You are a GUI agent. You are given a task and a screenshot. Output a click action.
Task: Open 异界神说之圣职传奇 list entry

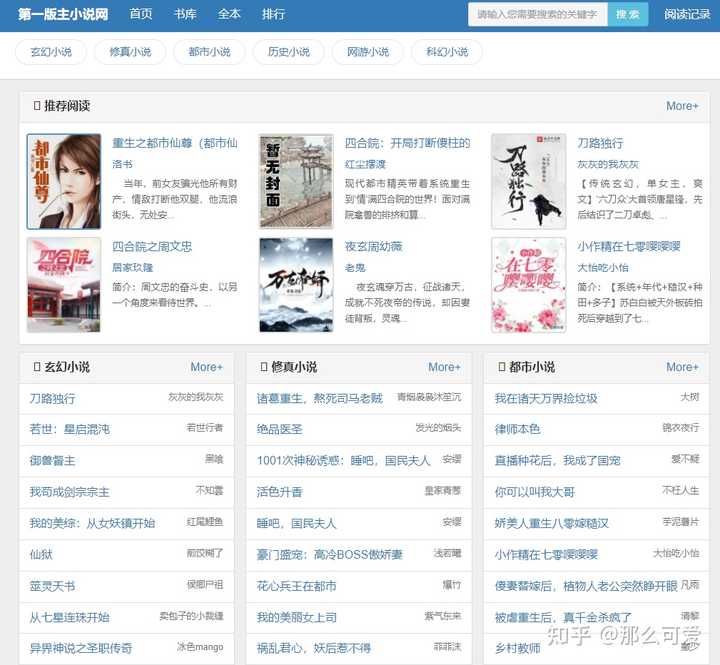(x=81, y=648)
